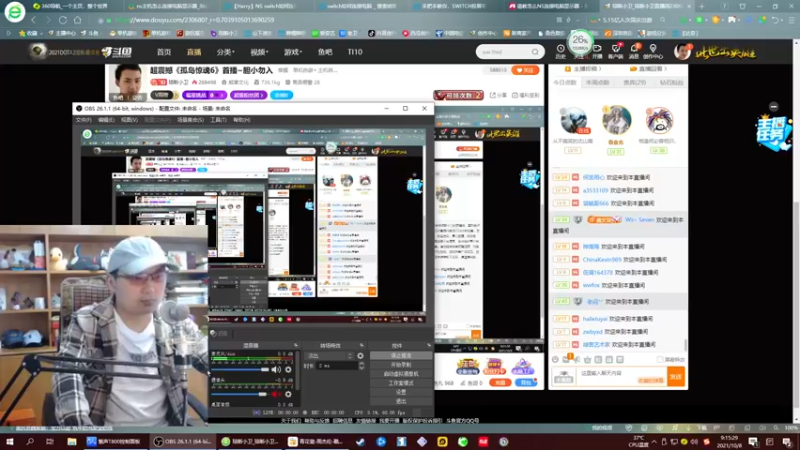800x450 pixels.
Task: Open the OBS Tools menu
Action: [x=218, y=120]
